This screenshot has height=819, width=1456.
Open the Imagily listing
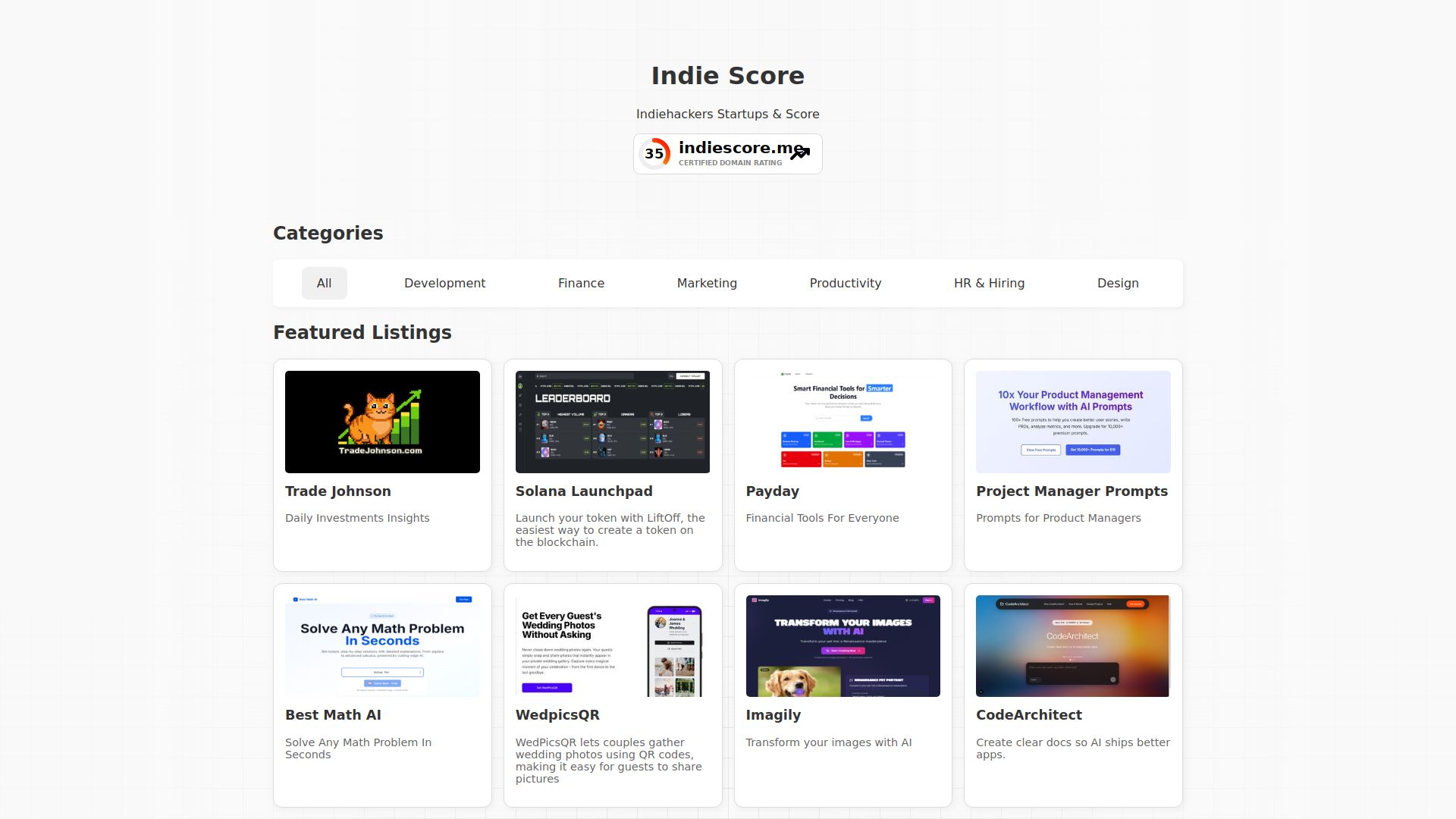[773, 714]
